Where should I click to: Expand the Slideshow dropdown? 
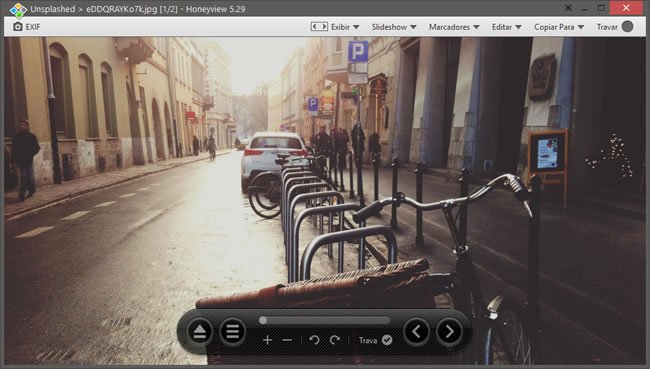394,27
